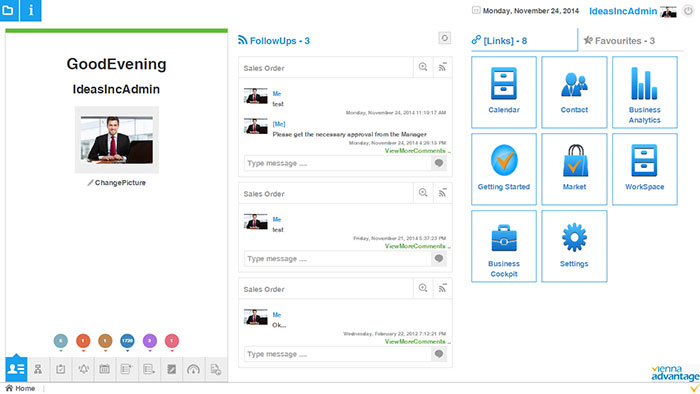Click the brown count badge
The image size is (700, 394).
pyautogui.click(x=105, y=341)
